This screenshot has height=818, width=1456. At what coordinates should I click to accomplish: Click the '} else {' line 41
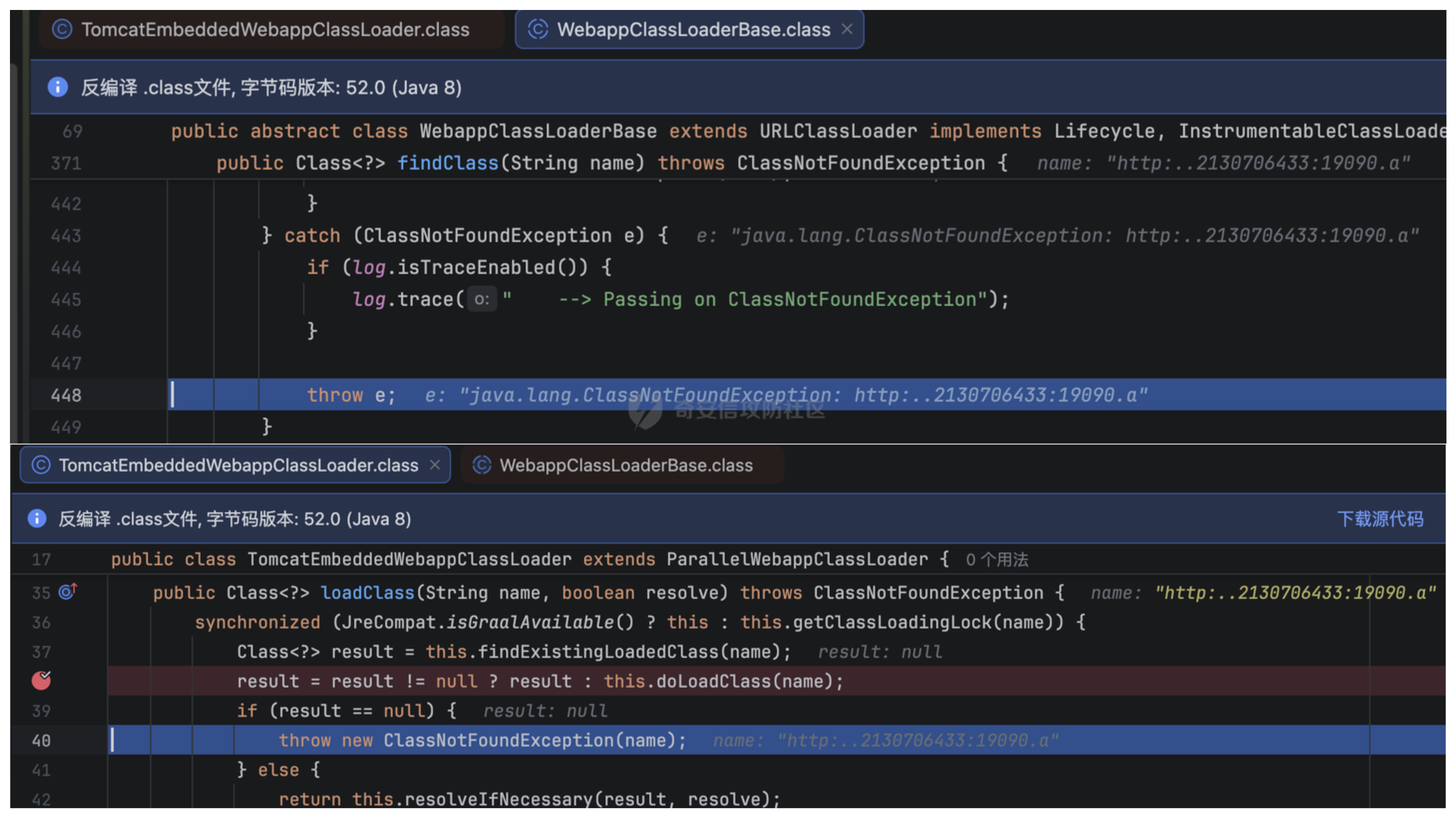[278, 769]
